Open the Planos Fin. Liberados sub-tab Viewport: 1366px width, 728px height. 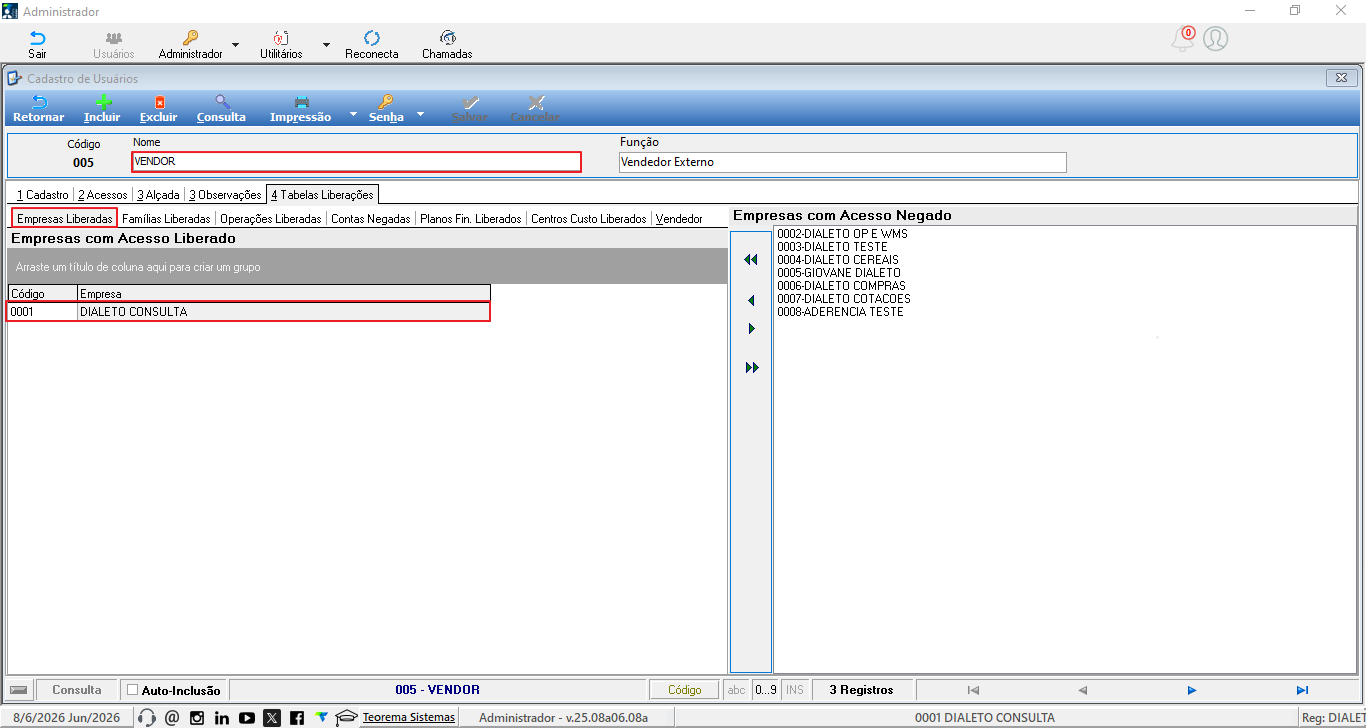pos(471,218)
